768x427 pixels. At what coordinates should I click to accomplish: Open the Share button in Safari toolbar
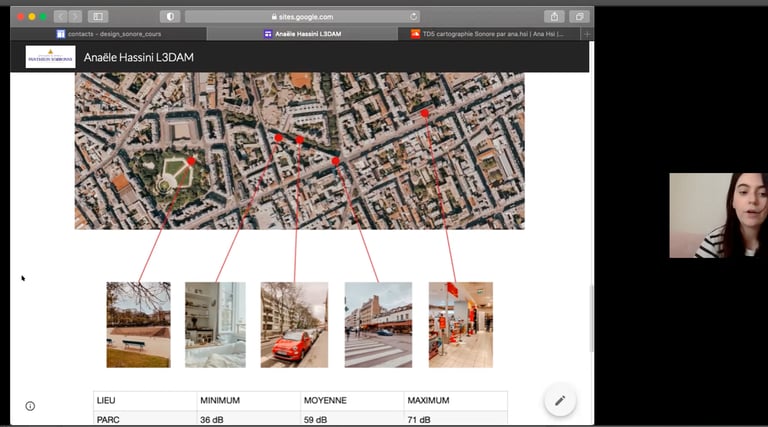554,17
